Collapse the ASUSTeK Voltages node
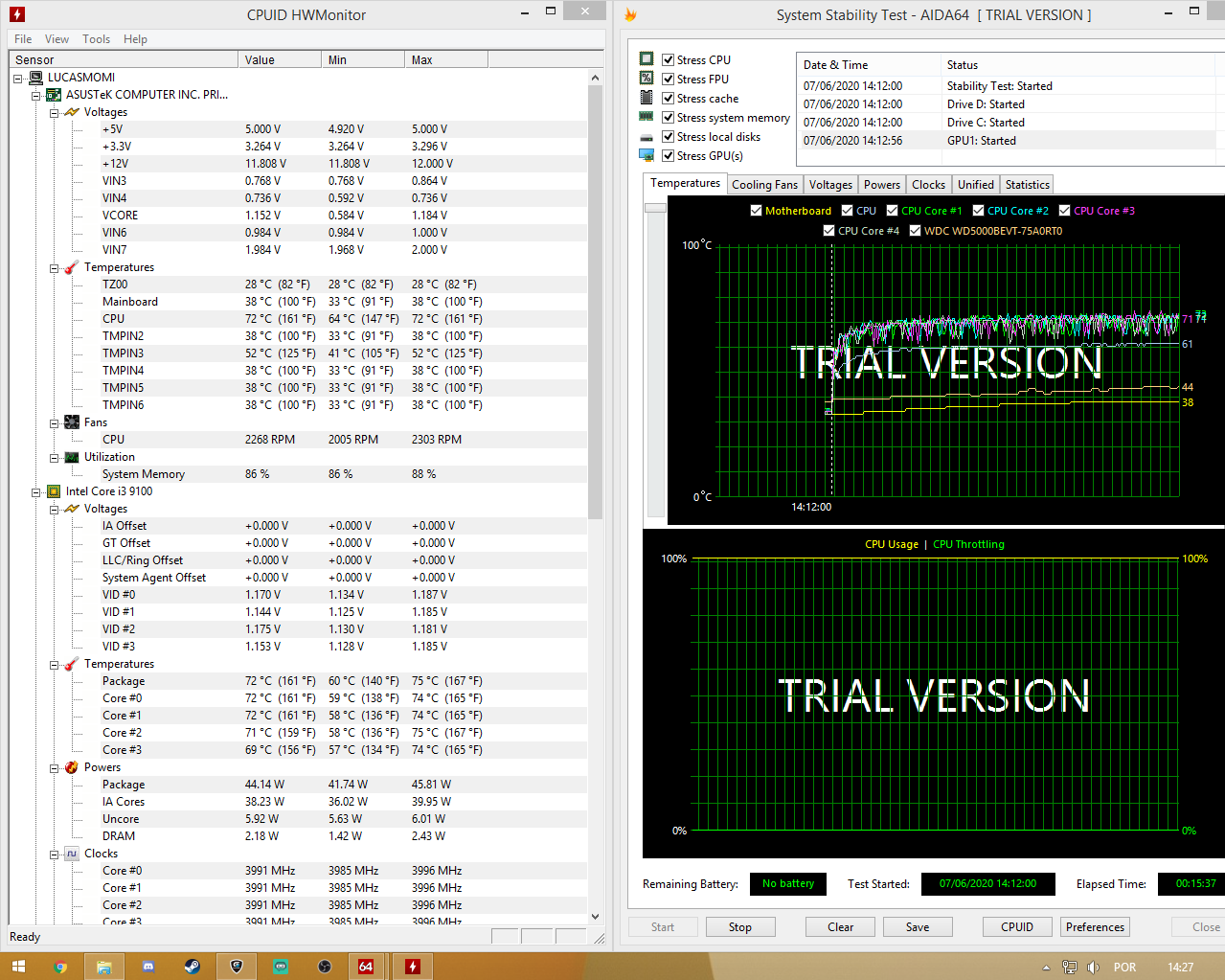 point(55,113)
